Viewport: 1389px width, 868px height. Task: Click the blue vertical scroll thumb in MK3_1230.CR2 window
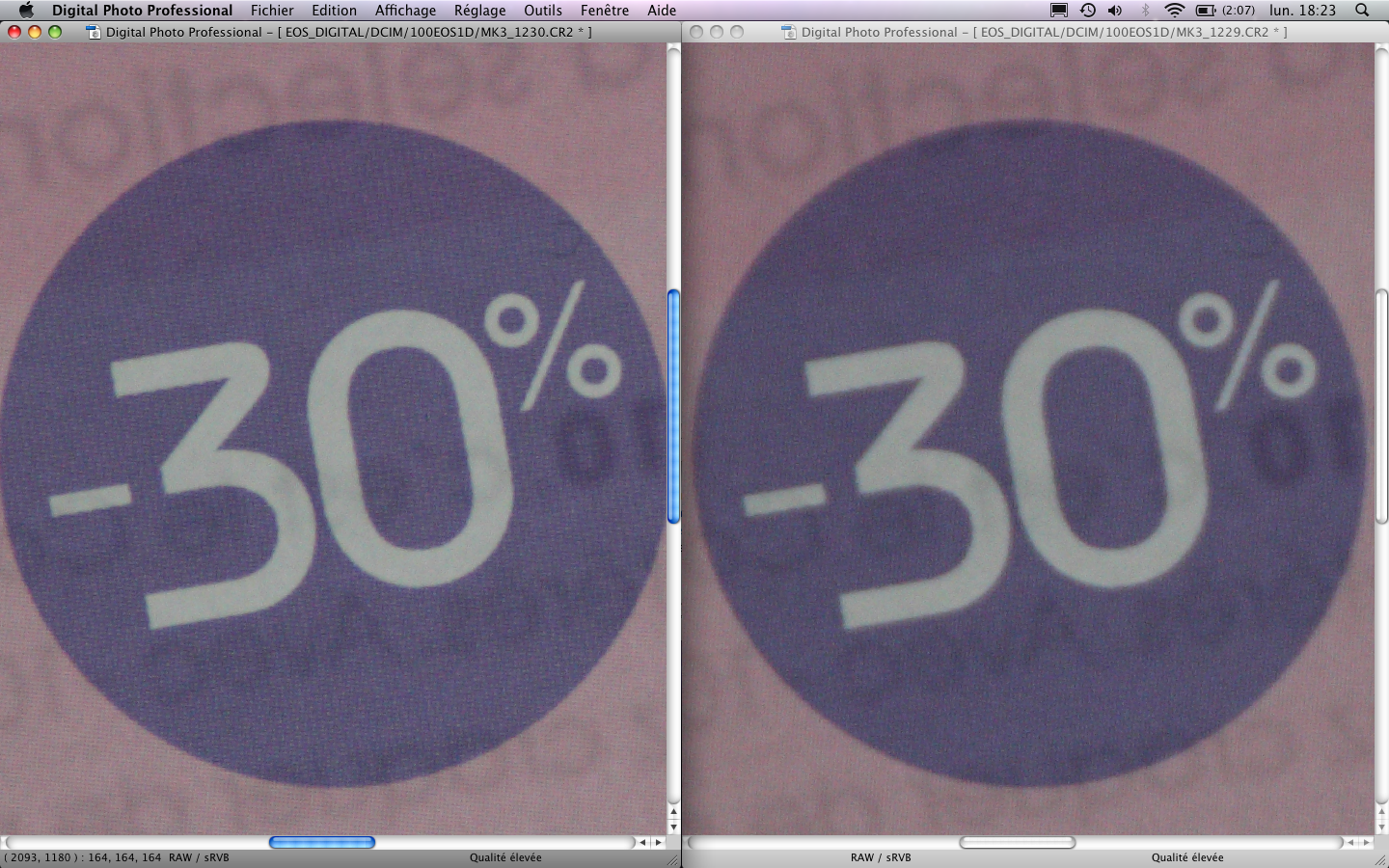pyautogui.click(x=673, y=406)
